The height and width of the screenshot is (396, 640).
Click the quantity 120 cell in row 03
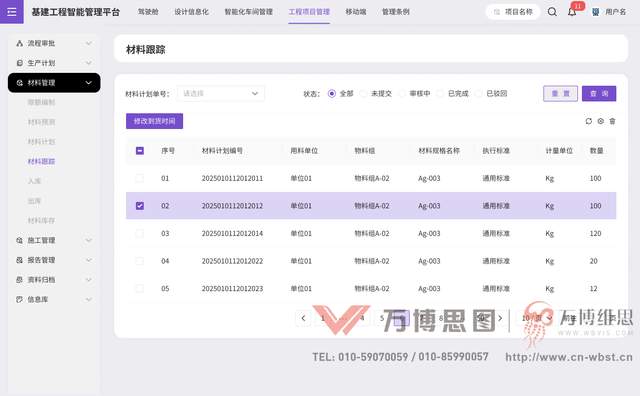tap(596, 234)
